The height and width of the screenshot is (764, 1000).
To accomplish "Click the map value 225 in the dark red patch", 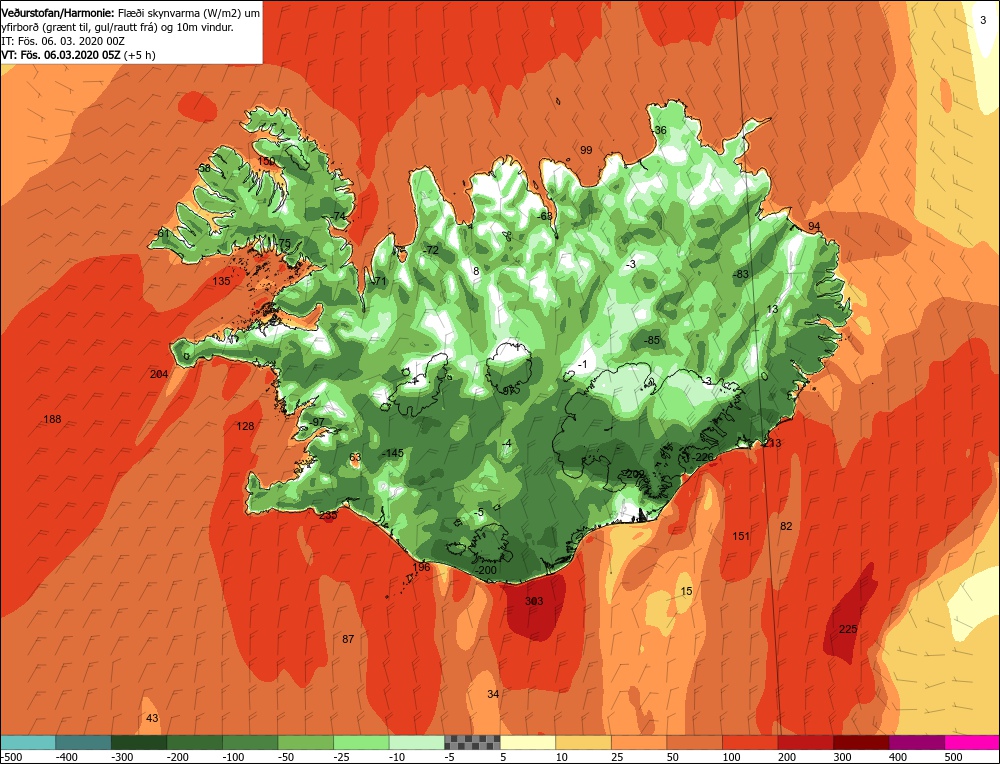I will click(x=848, y=629).
